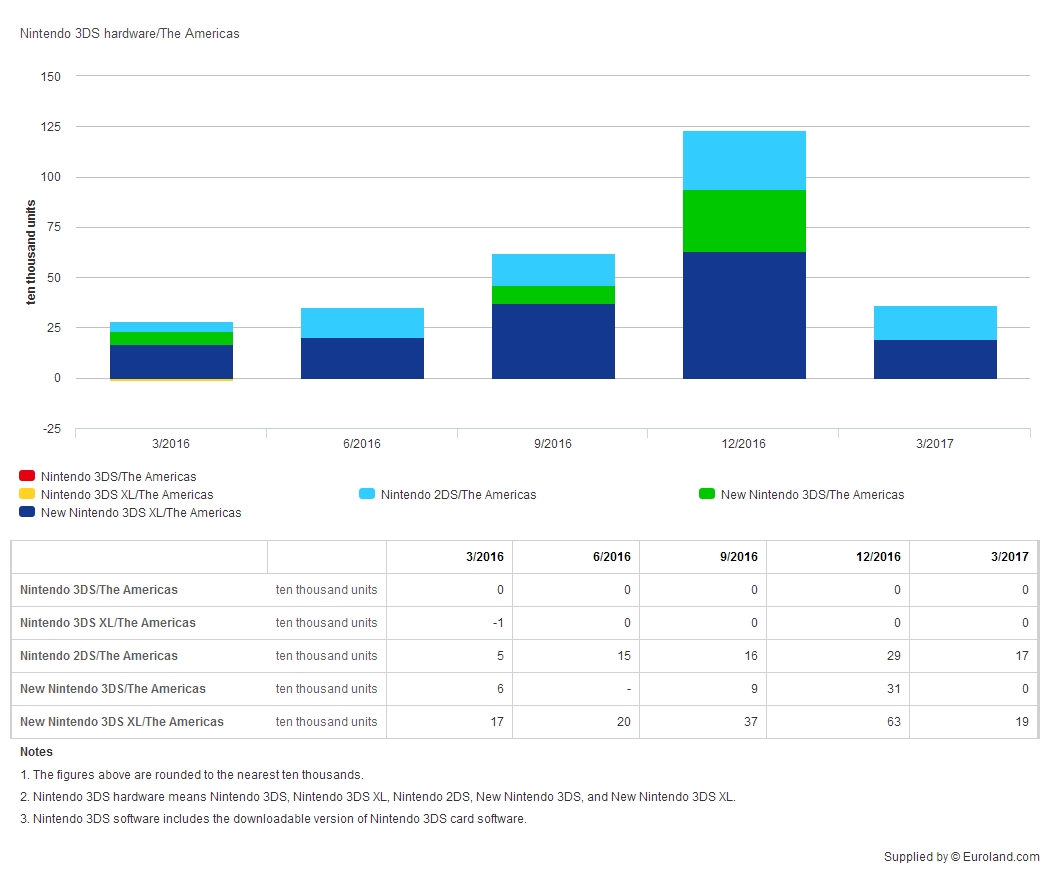Click the 'Notes' heading below the table

(x=36, y=752)
